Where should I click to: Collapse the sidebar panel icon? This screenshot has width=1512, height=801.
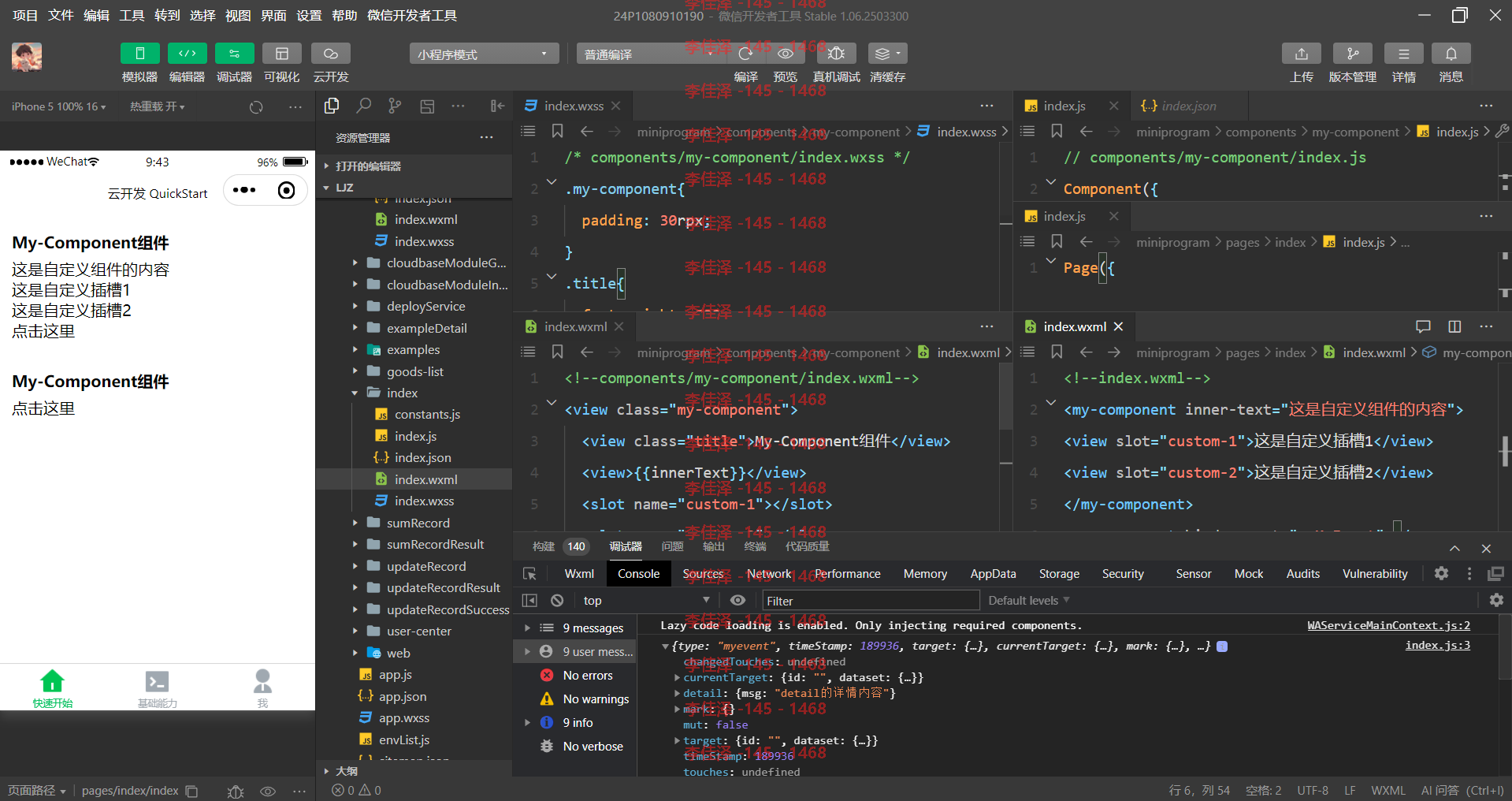[x=497, y=106]
